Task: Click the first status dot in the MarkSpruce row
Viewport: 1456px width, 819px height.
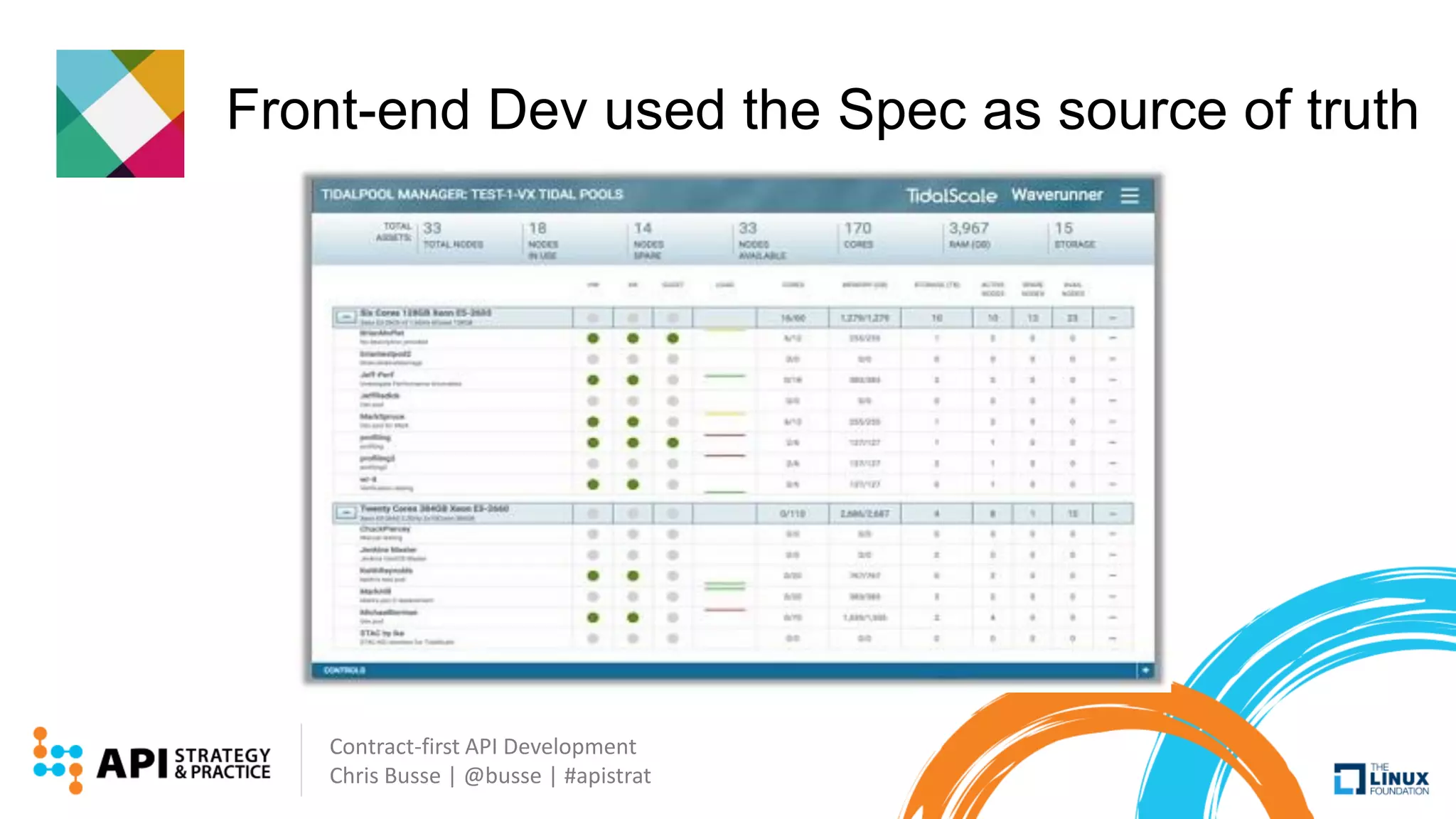Action: tap(593, 422)
